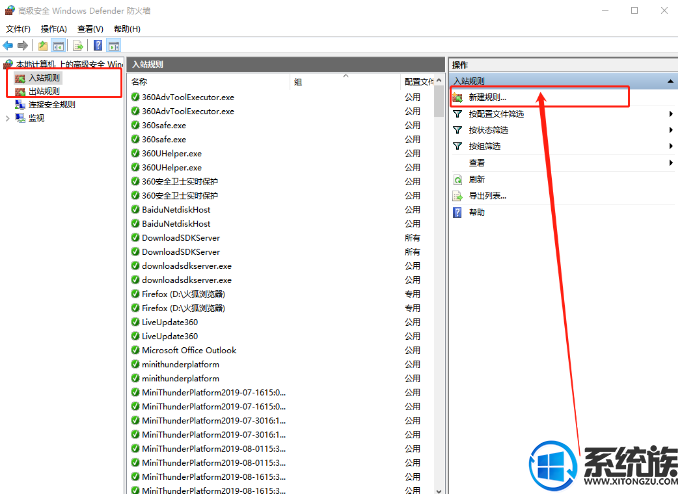Toggle the console tree pane toolbar icon
678x494 pixels.
(x=58, y=45)
